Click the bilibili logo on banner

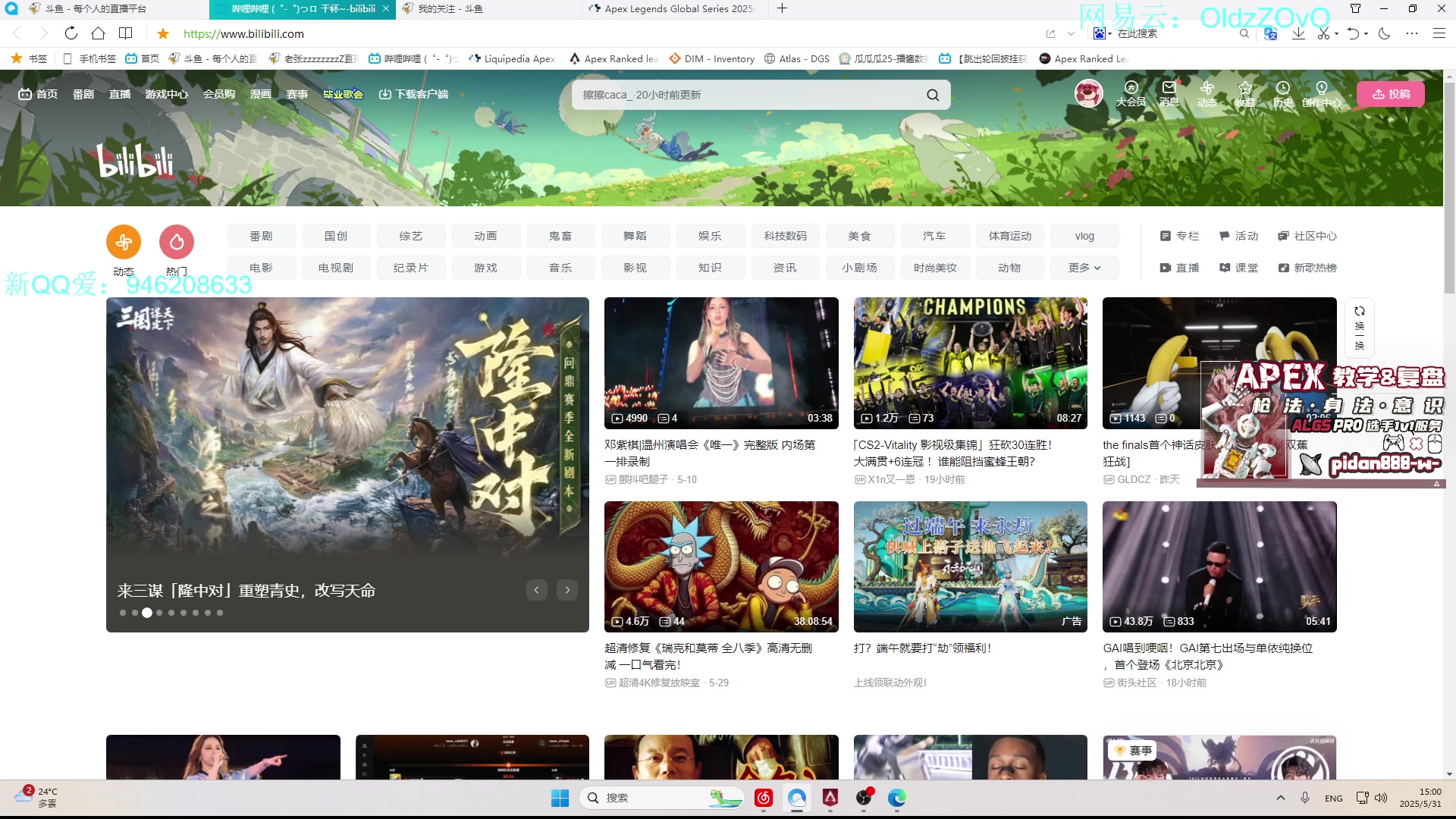[x=135, y=160]
